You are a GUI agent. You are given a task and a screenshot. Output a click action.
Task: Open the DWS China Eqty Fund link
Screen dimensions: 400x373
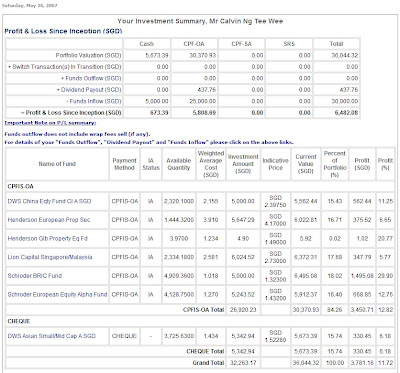click(49, 201)
